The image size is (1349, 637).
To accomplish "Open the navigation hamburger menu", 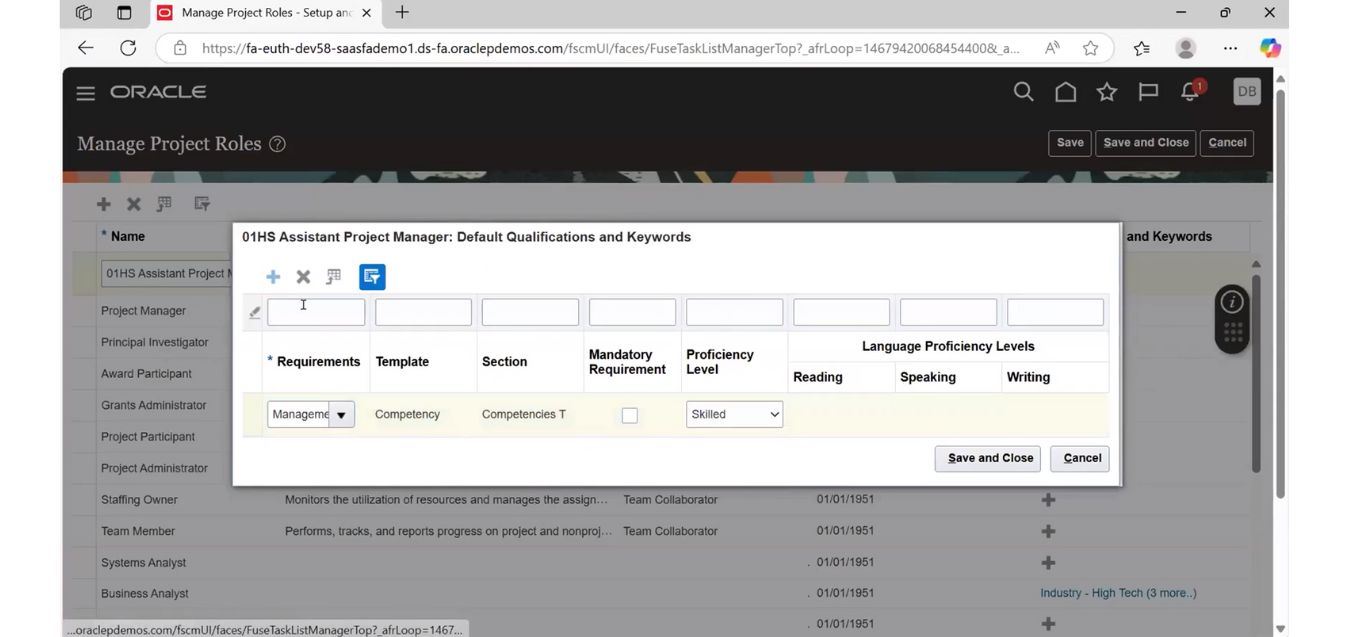I will (x=85, y=91).
